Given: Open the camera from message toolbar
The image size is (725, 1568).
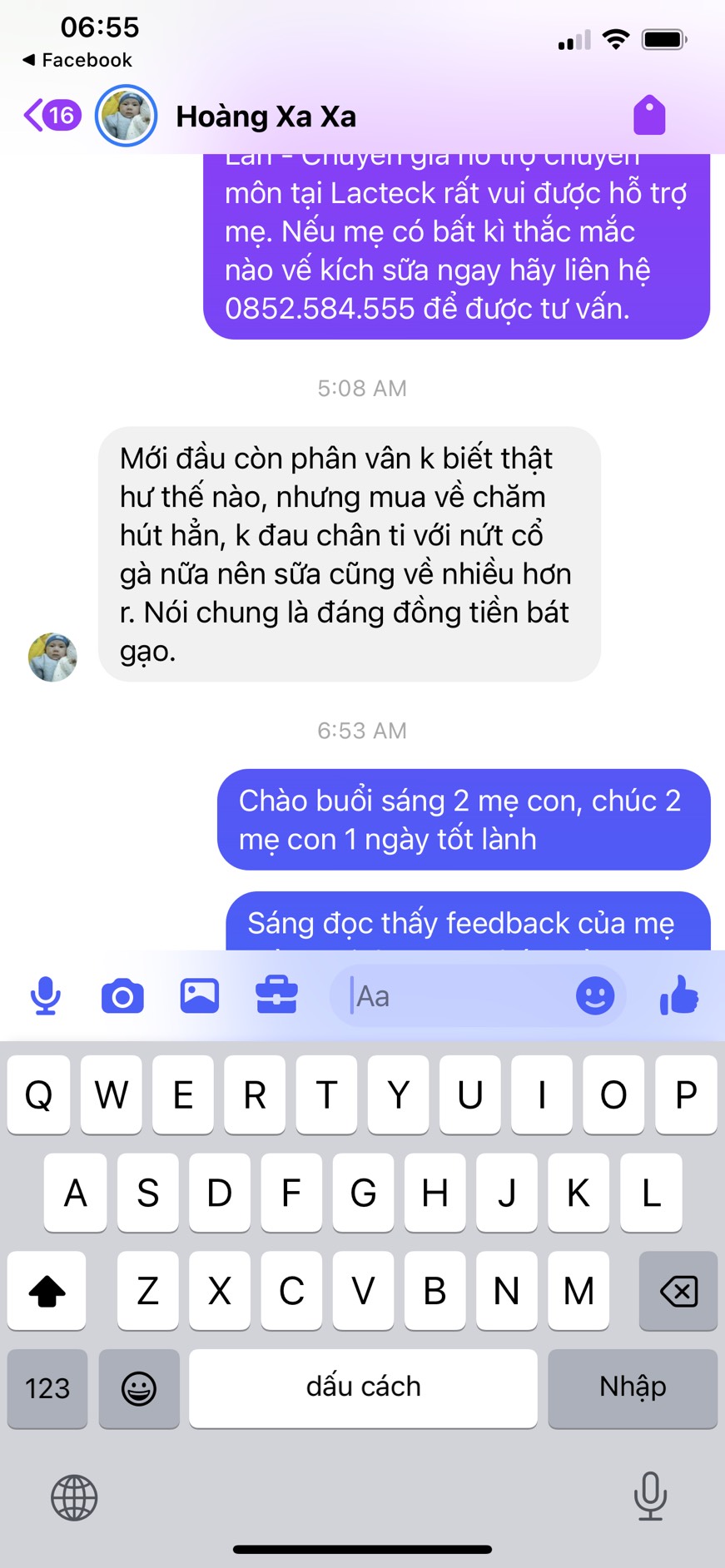Looking at the screenshot, I should (122, 996).
